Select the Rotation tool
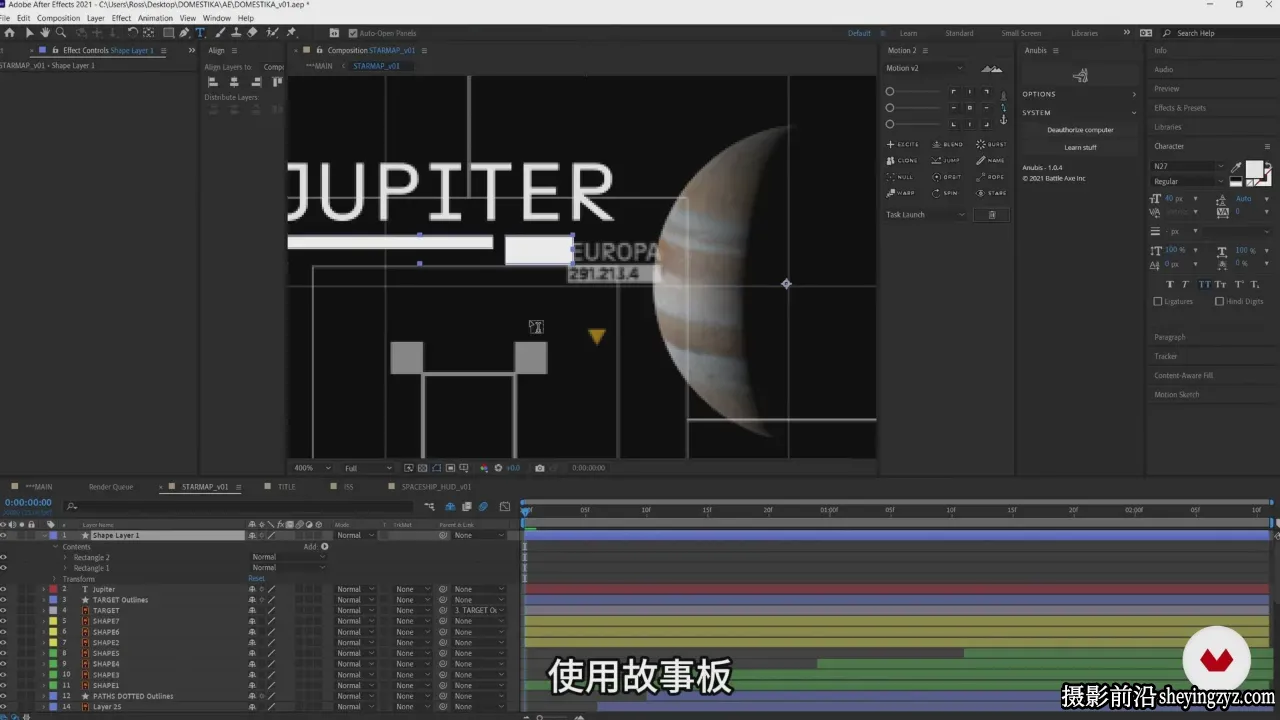 132,33
